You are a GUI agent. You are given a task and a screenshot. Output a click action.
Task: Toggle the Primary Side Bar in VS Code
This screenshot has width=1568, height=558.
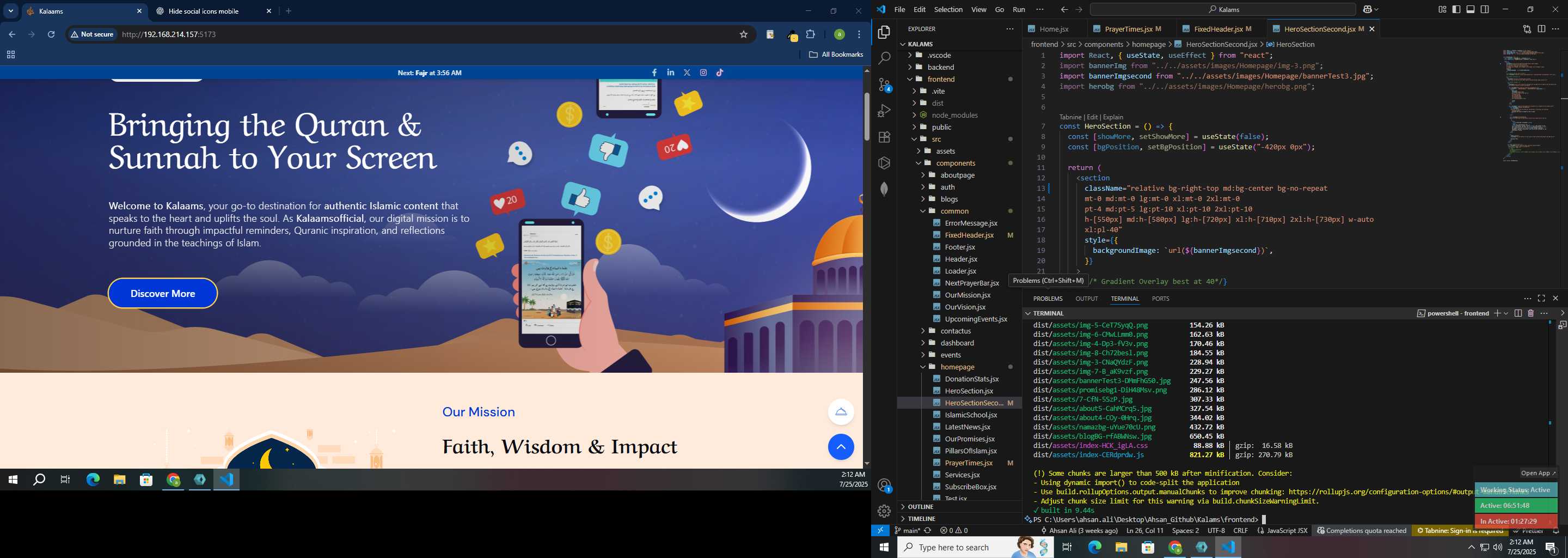[x=1456, y=9]
